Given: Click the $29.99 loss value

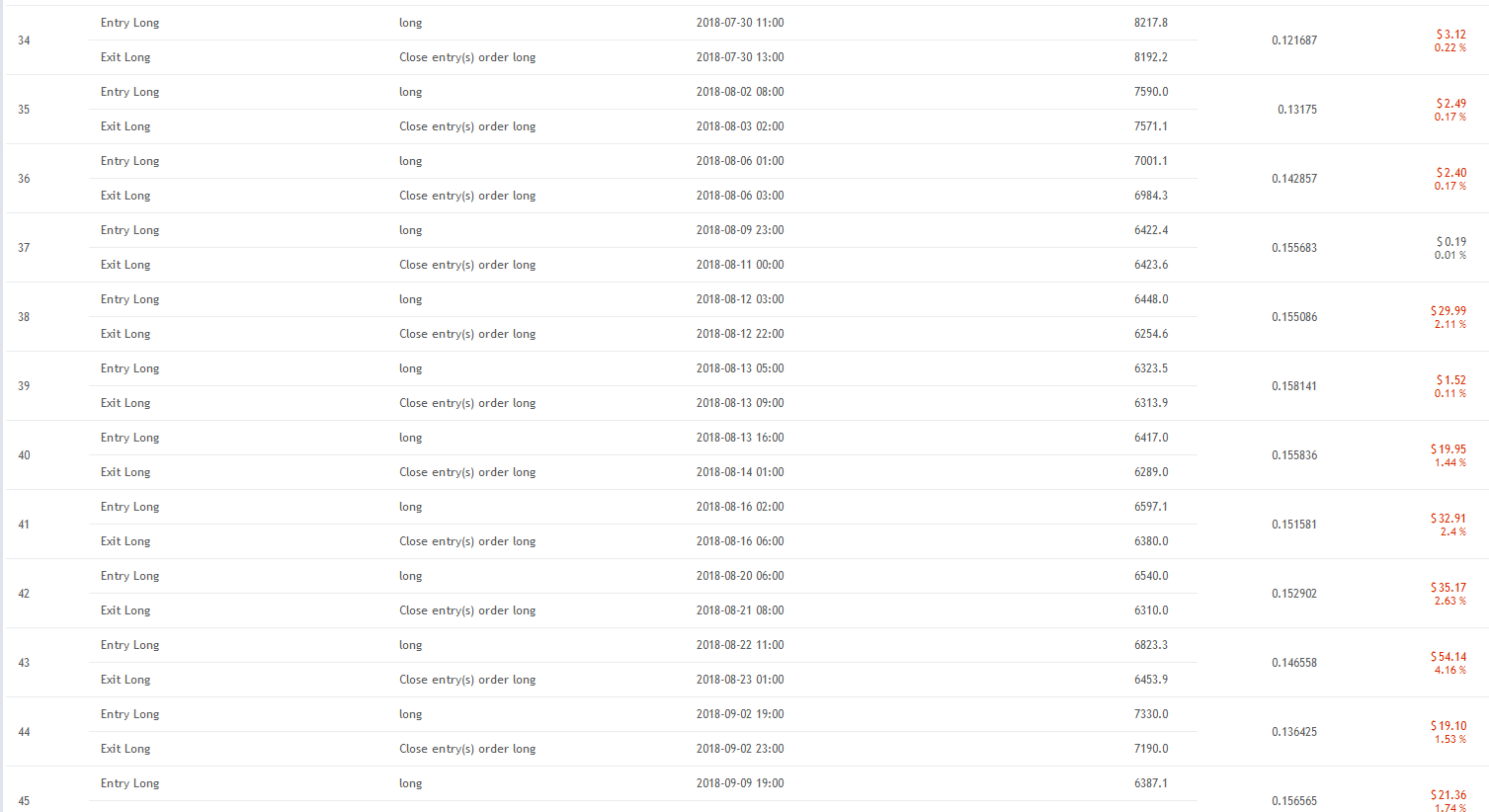Looking at the screenshot, I should coord(1448,311).
